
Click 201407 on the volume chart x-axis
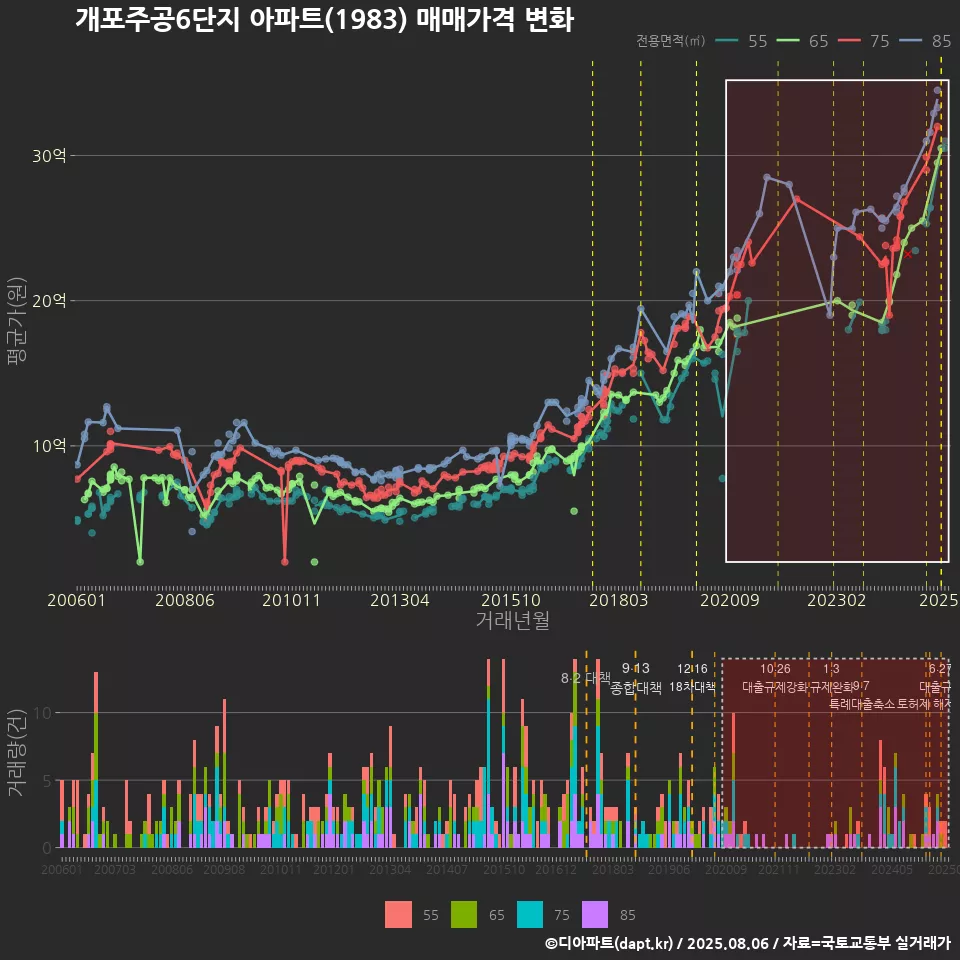(x=447, y=869)
